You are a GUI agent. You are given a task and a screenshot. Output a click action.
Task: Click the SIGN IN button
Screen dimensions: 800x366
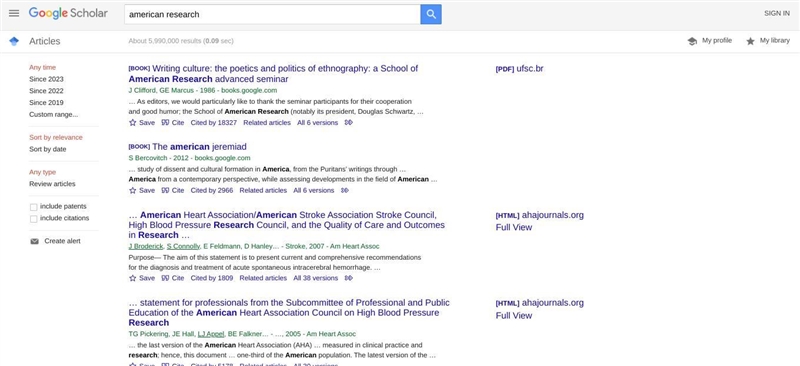(777, 14)
